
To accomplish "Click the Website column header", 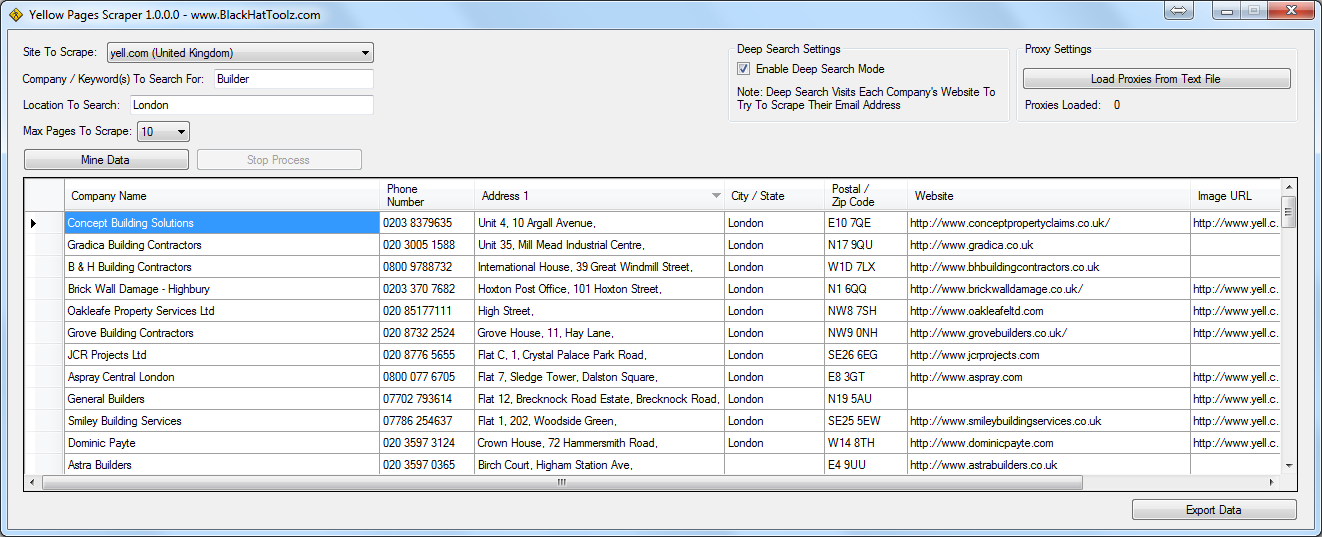I will (1048, 196).
